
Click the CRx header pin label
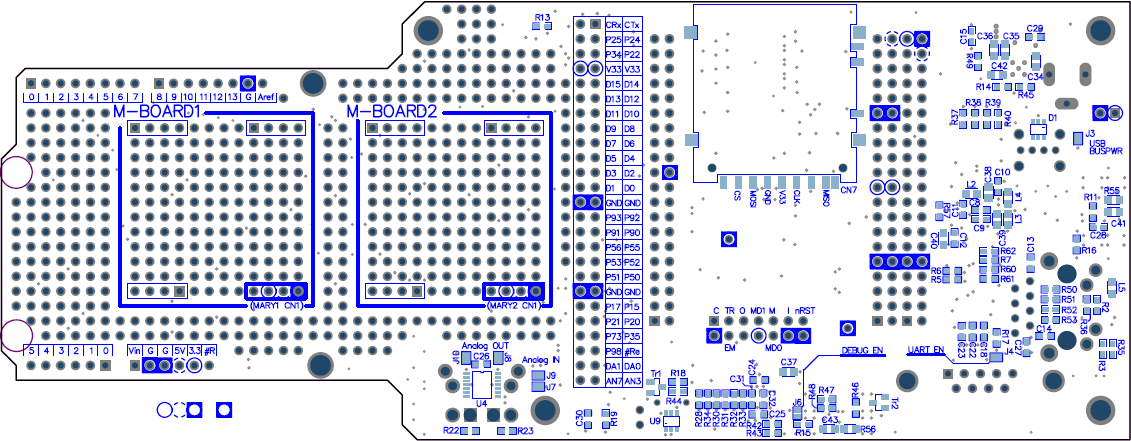tap(613, 24)
